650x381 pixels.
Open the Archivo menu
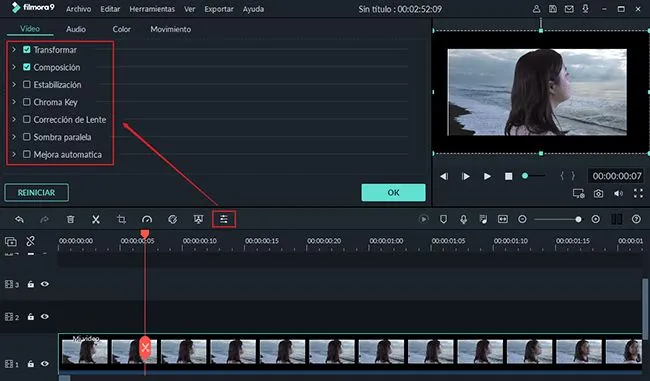tap(78, 9)
